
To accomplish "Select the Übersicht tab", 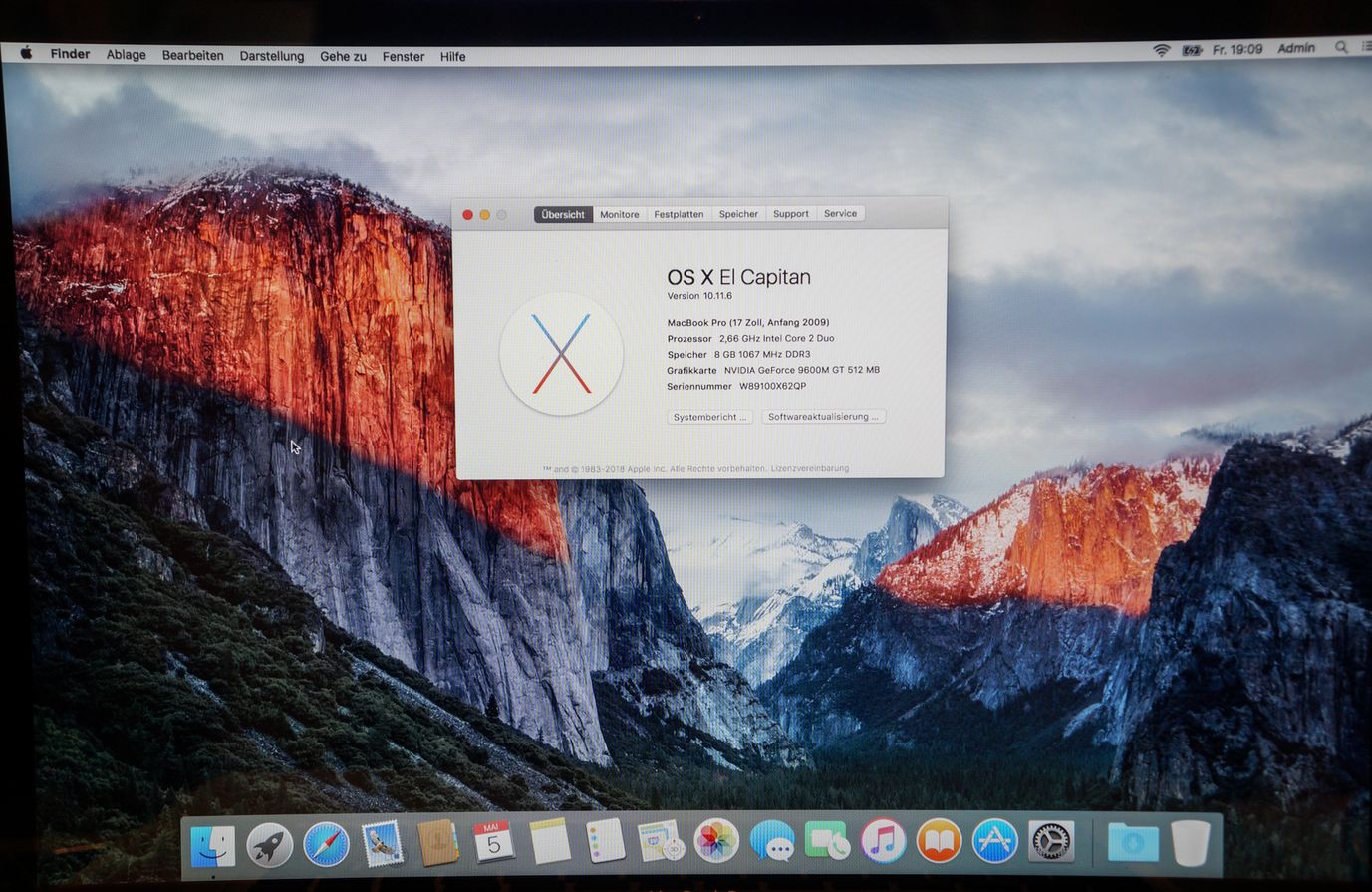I will click(563, 214).
